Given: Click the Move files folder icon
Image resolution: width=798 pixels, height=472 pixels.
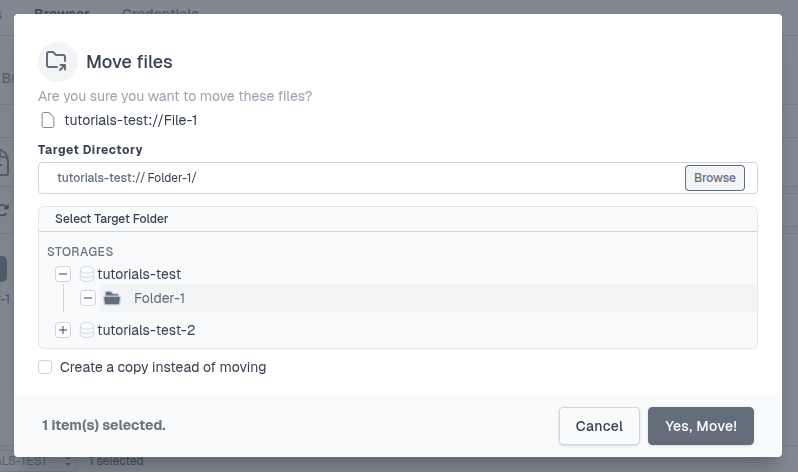Looking at the screenshot, I should tap(57, 61).
